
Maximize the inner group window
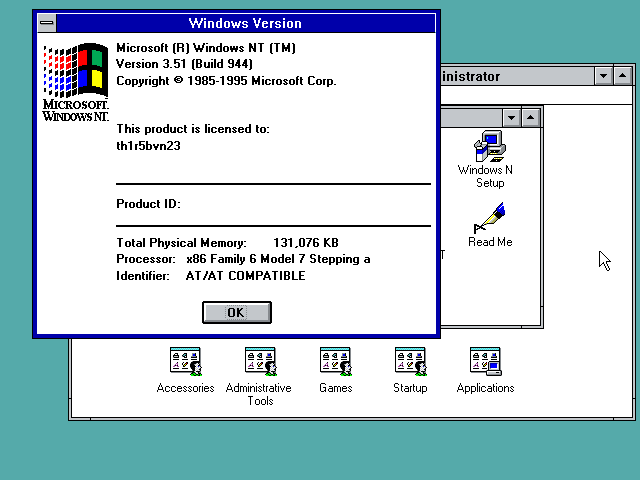(x=530, y=118)
